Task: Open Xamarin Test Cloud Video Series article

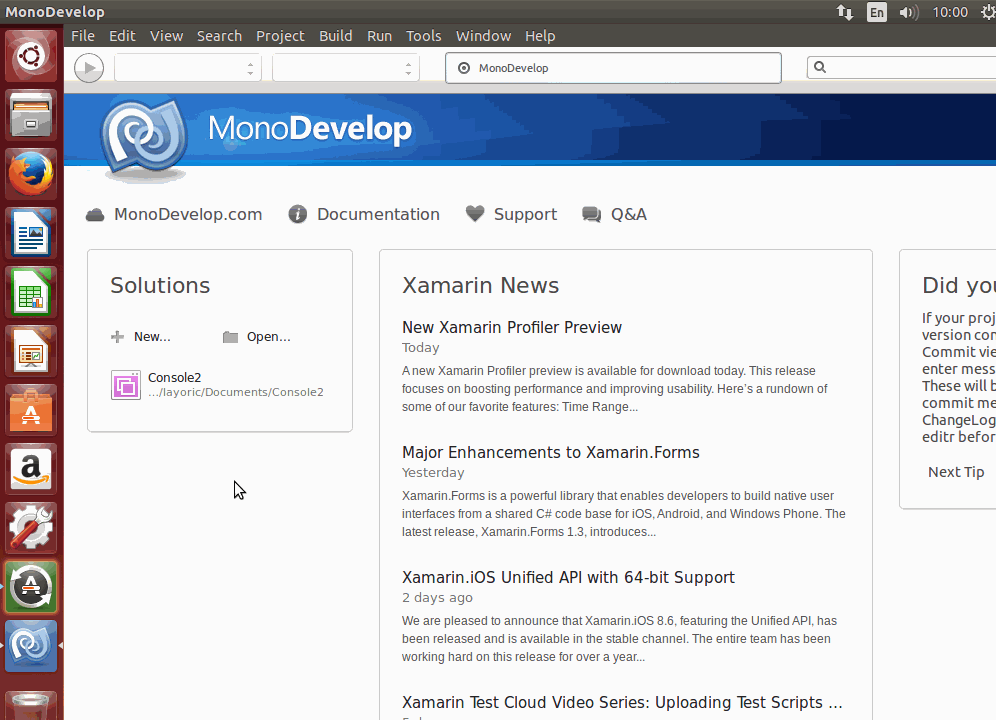Action: tap(622, 702)
